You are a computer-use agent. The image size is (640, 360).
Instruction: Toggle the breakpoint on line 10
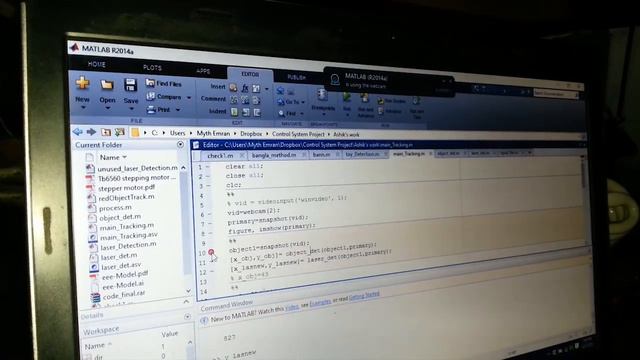click(x=211, y=252)
